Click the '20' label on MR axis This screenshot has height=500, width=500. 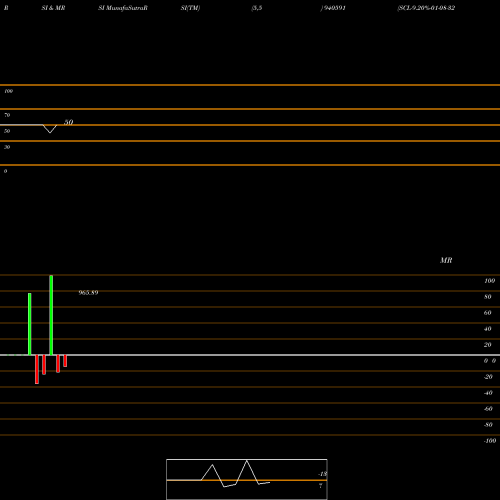tap(488, 345)
